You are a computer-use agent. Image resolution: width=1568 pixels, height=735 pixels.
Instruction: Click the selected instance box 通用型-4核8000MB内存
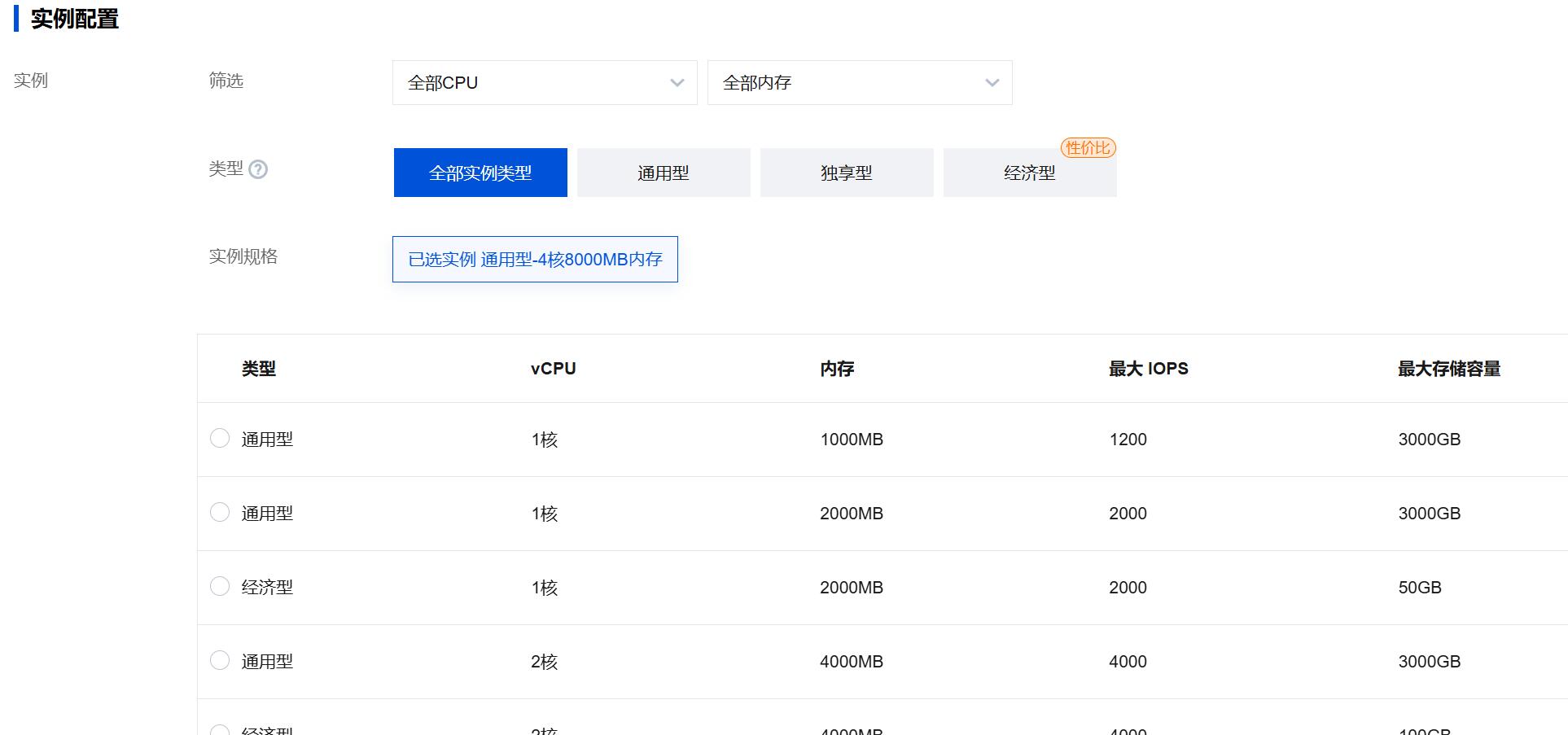coord(535,259)
